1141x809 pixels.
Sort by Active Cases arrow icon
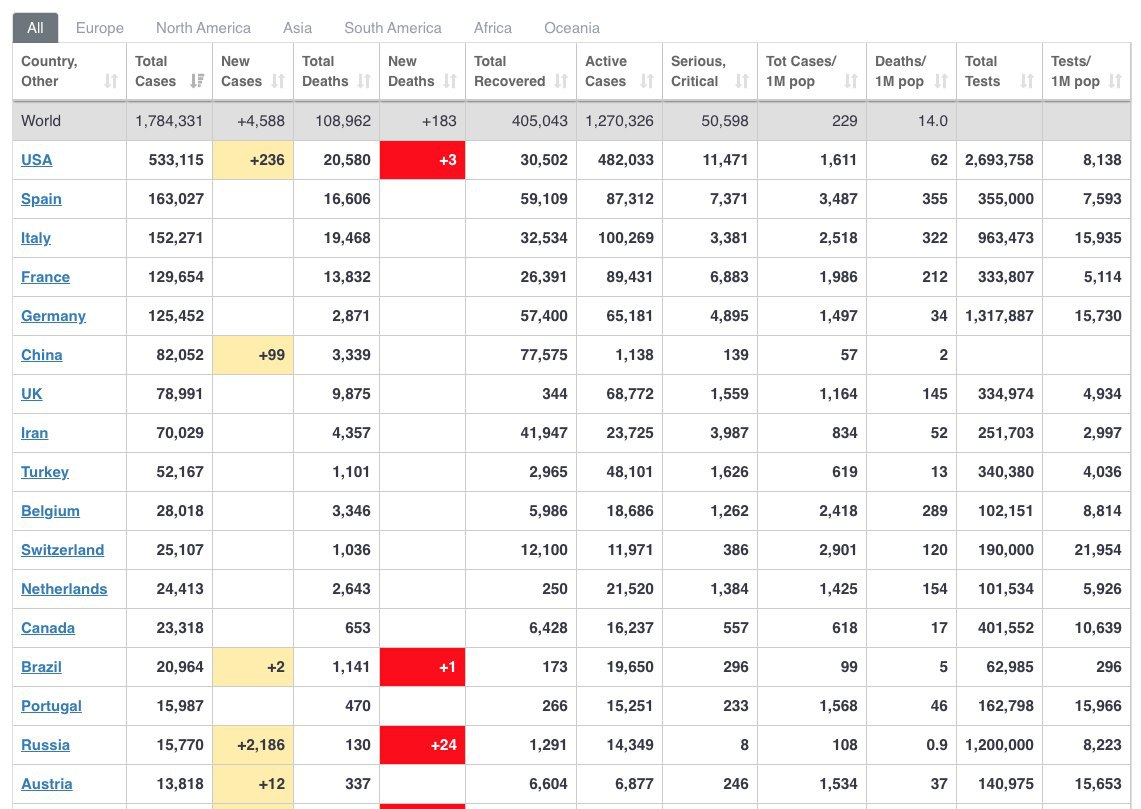coord(647,81)
